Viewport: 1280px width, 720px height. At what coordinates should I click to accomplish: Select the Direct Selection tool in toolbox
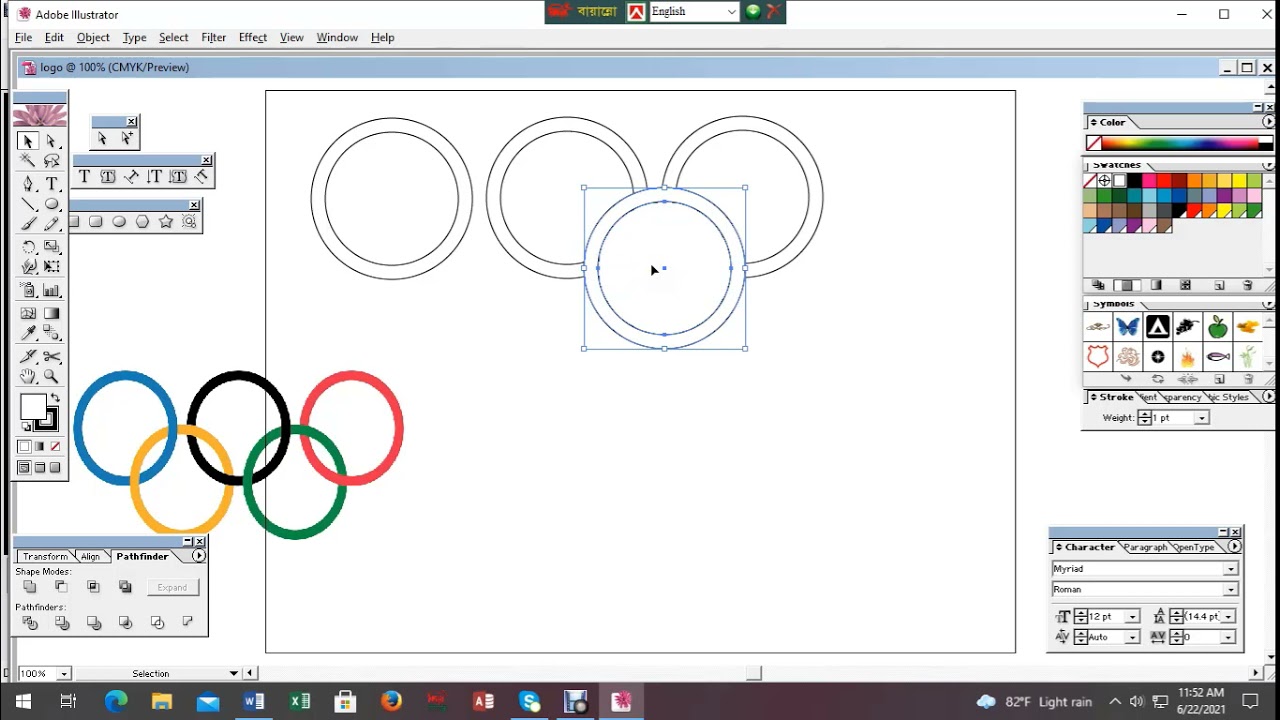(51, 141)
